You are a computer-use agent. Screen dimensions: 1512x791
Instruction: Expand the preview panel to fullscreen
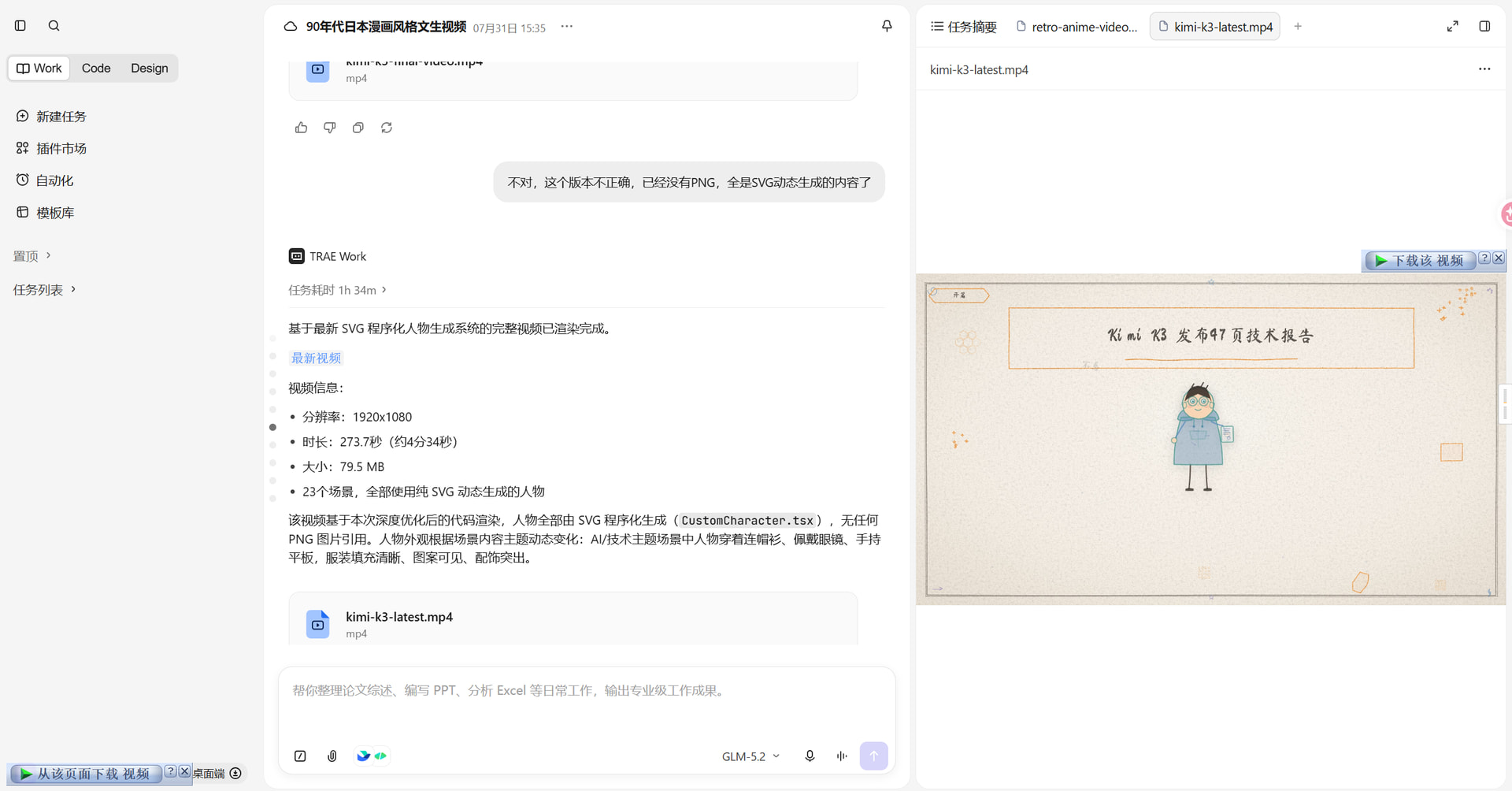point(1453,26)
